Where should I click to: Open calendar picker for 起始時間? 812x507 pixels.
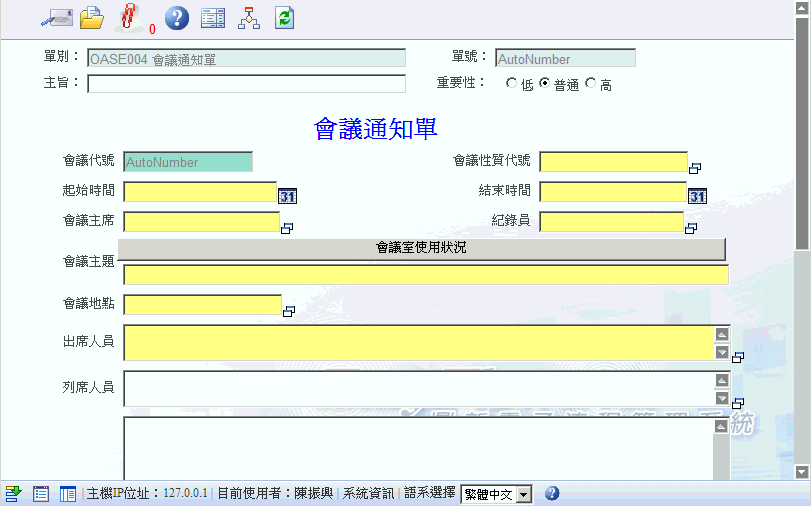coord(287,196)
